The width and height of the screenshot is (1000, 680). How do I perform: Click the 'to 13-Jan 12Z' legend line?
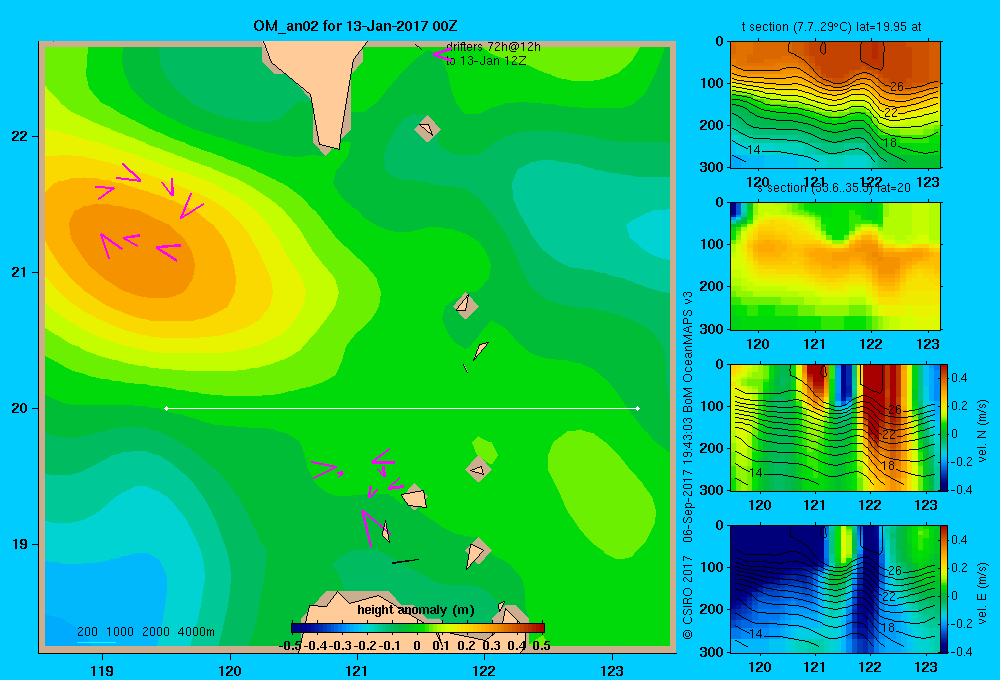point(486,61)
